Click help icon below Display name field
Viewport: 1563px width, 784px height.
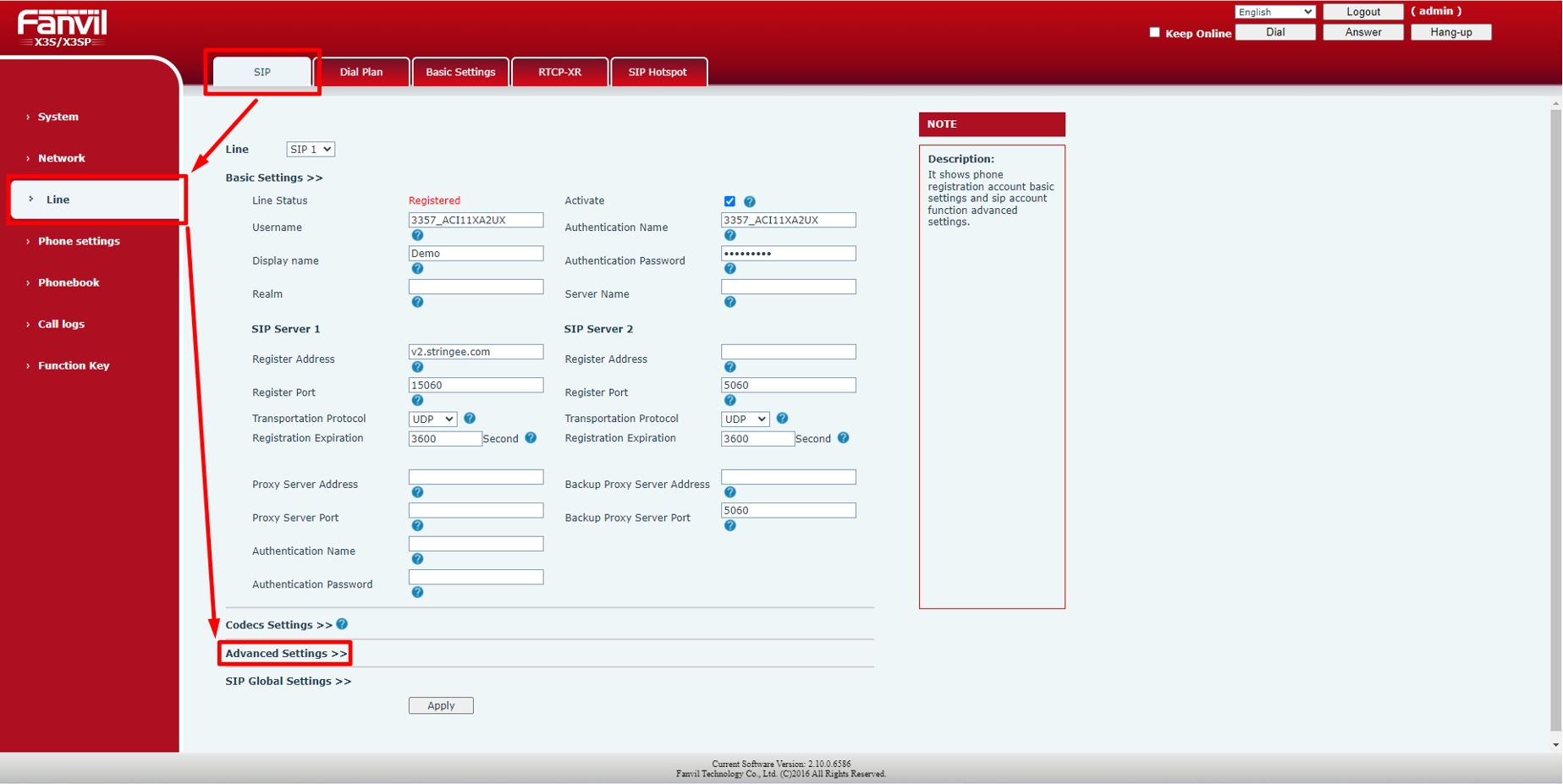click(x=417, y=269)
